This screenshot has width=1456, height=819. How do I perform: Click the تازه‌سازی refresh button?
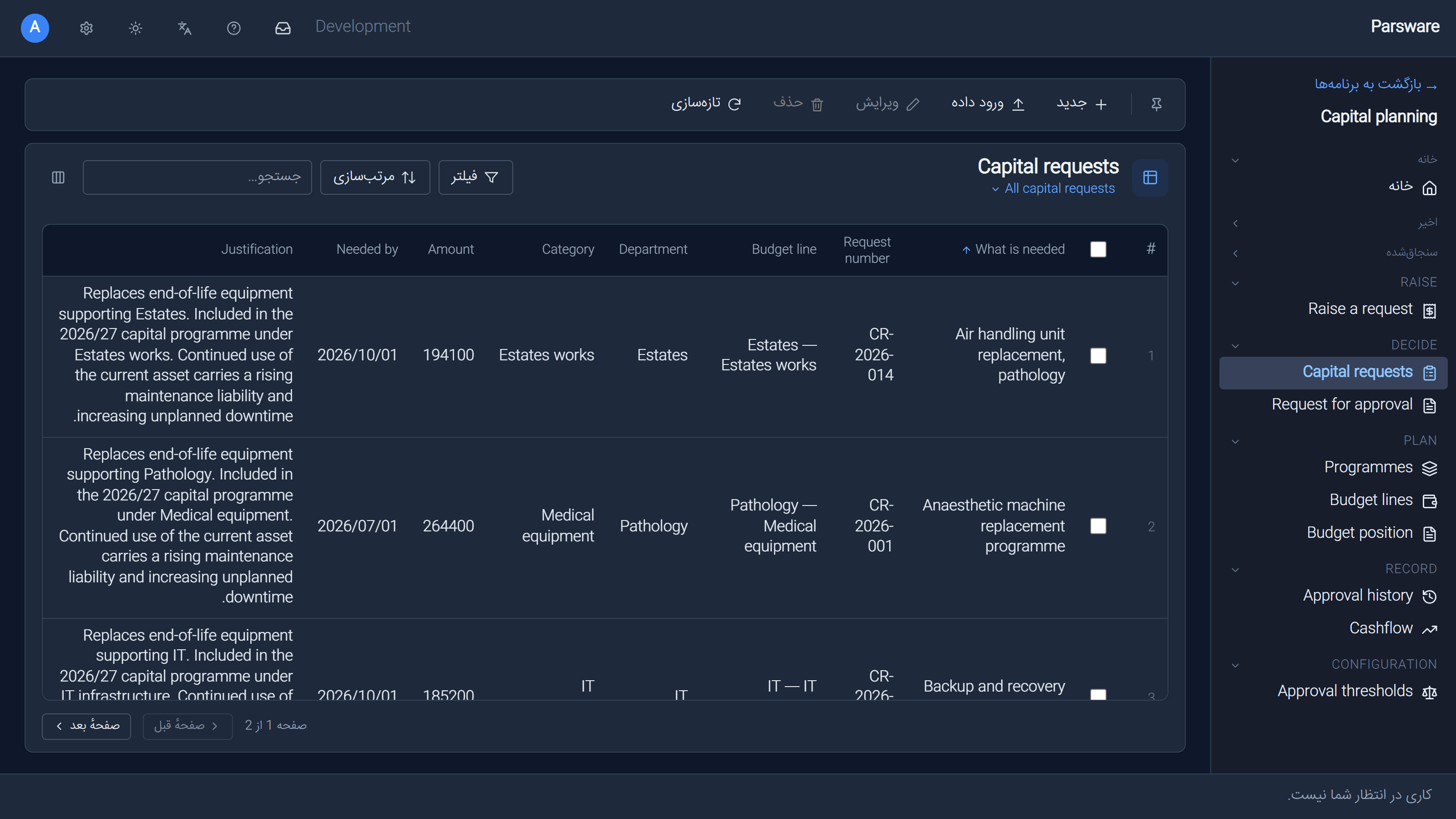(x=705, y=104)
